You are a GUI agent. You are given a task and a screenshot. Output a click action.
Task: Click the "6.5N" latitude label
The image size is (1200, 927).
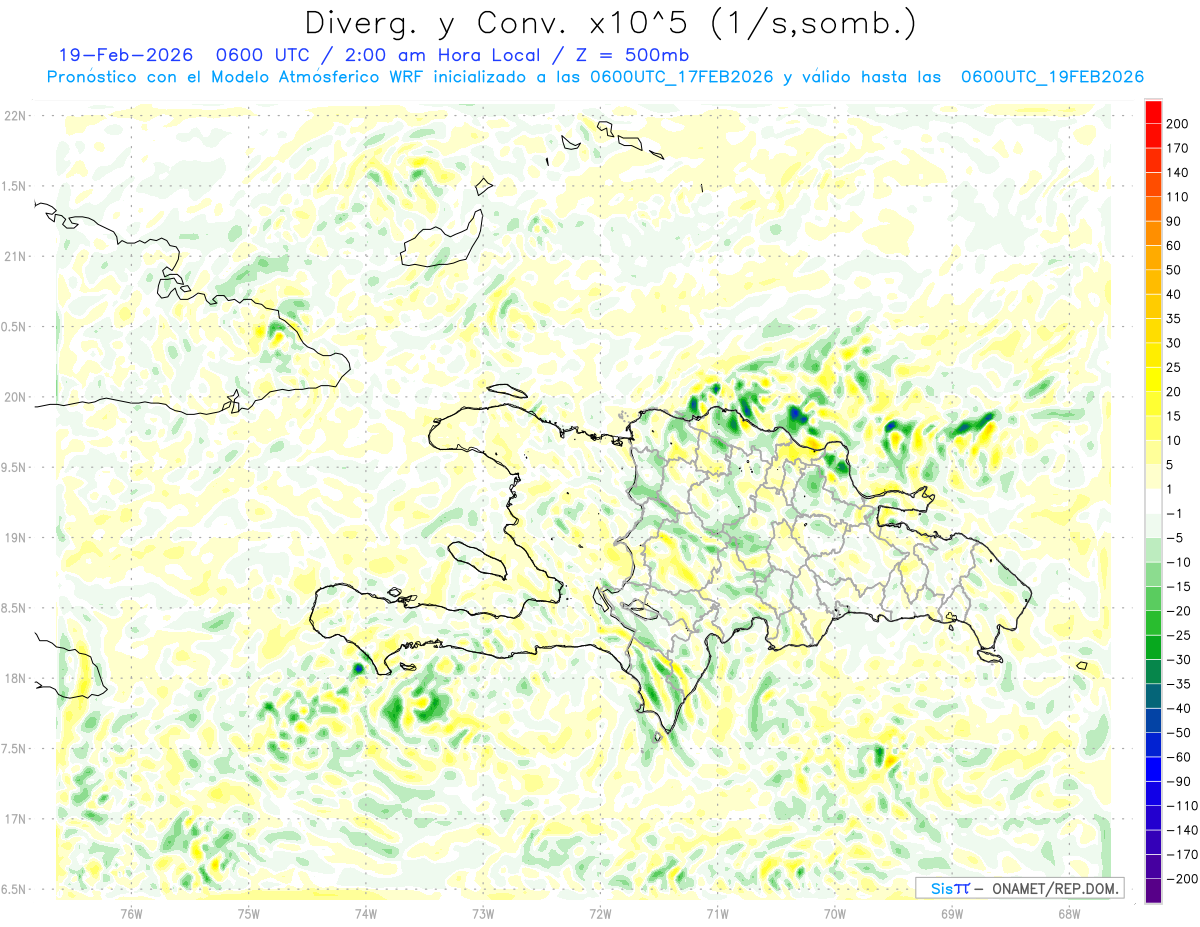click(x=14, y=889)
